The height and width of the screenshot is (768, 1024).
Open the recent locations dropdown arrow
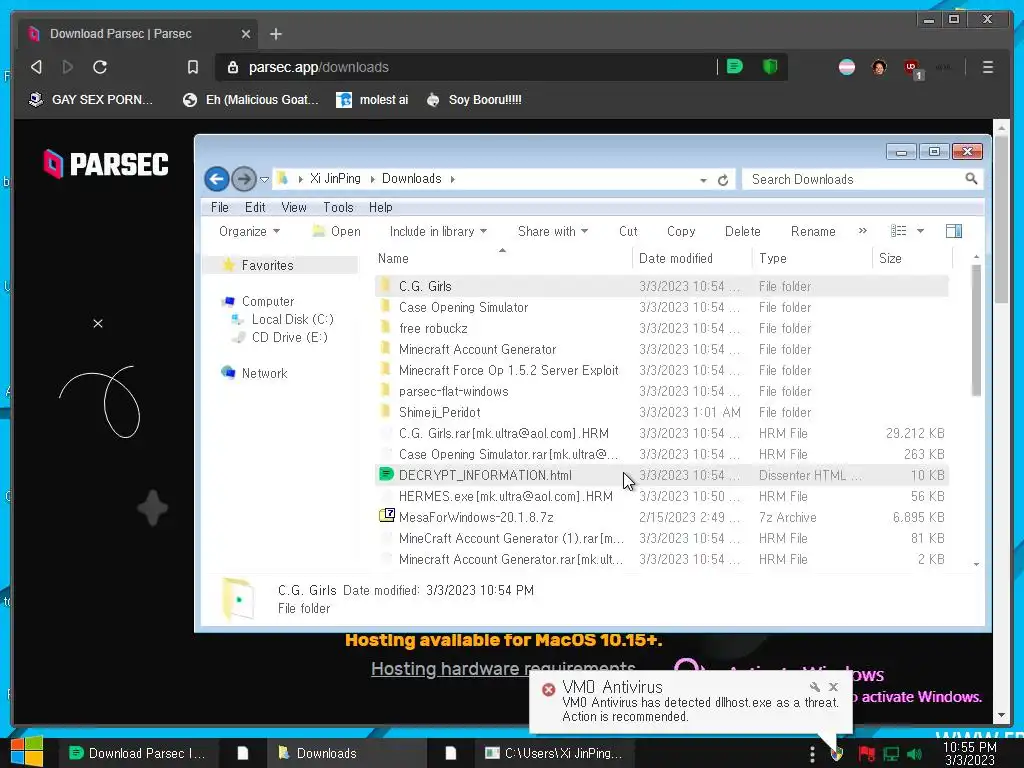click(x=264, y=180)
